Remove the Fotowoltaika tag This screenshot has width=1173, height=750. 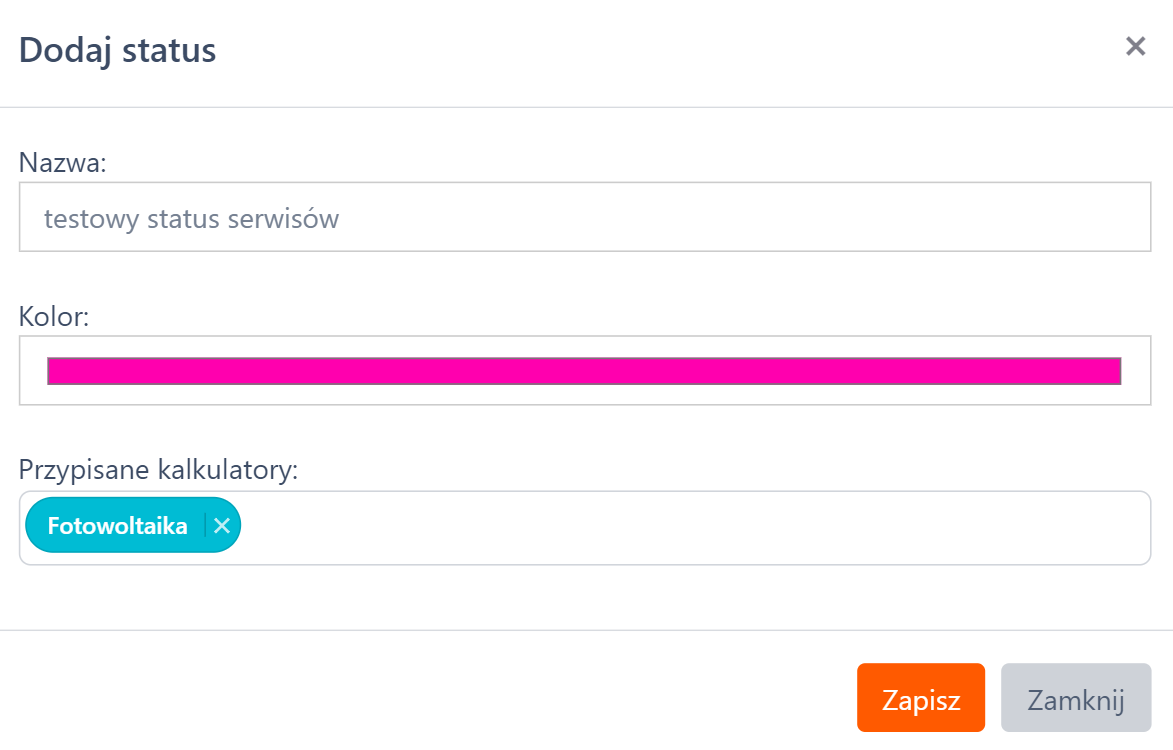[222, 526]
